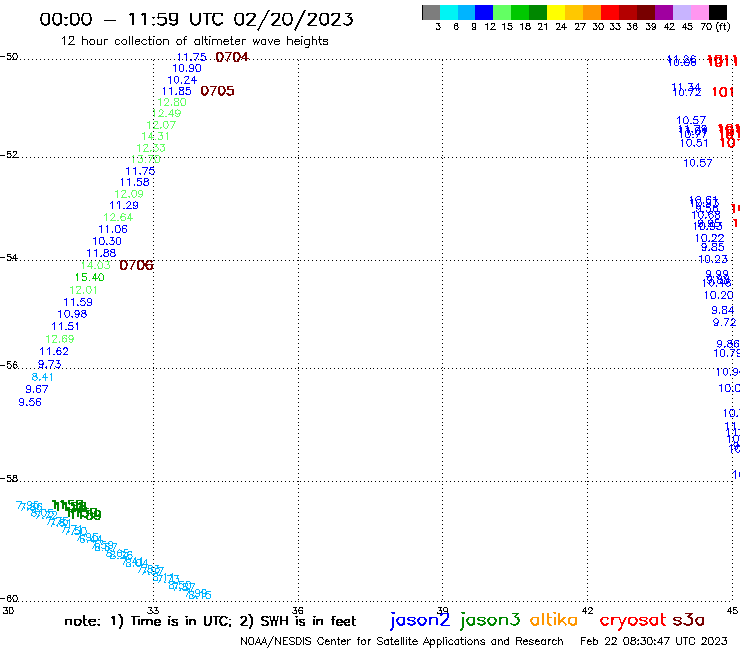Screen dimensions: 740x650
Task: Click the lavender swatch in the color scale
Action: point(681,12)
